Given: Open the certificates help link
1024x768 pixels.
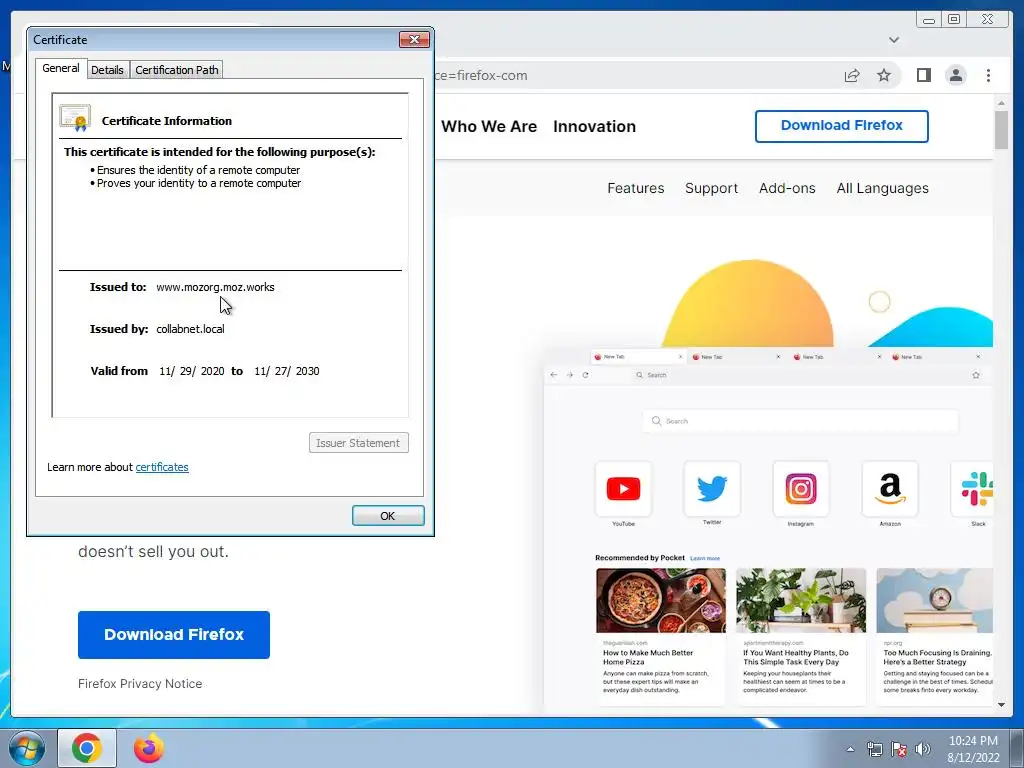Looking at the screenshot, I should (162, 467).
